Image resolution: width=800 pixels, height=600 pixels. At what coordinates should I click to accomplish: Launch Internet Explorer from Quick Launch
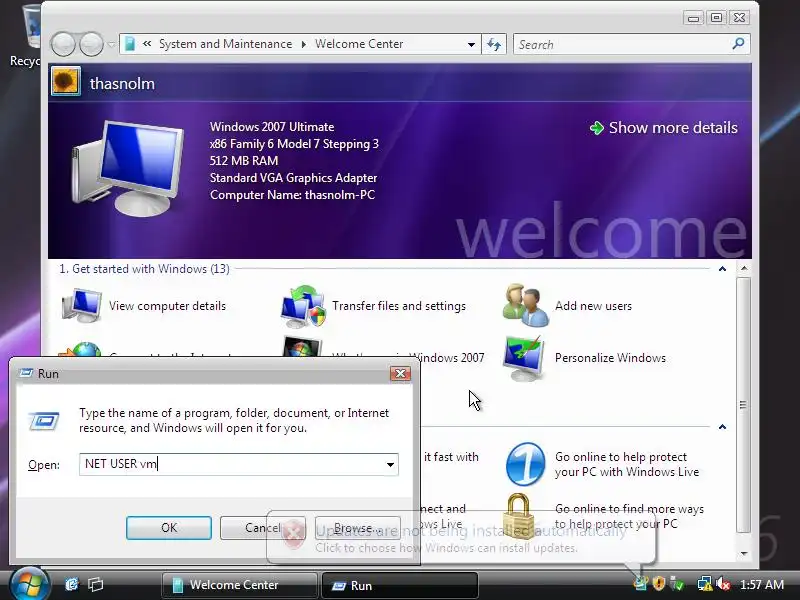coord(72,584)
